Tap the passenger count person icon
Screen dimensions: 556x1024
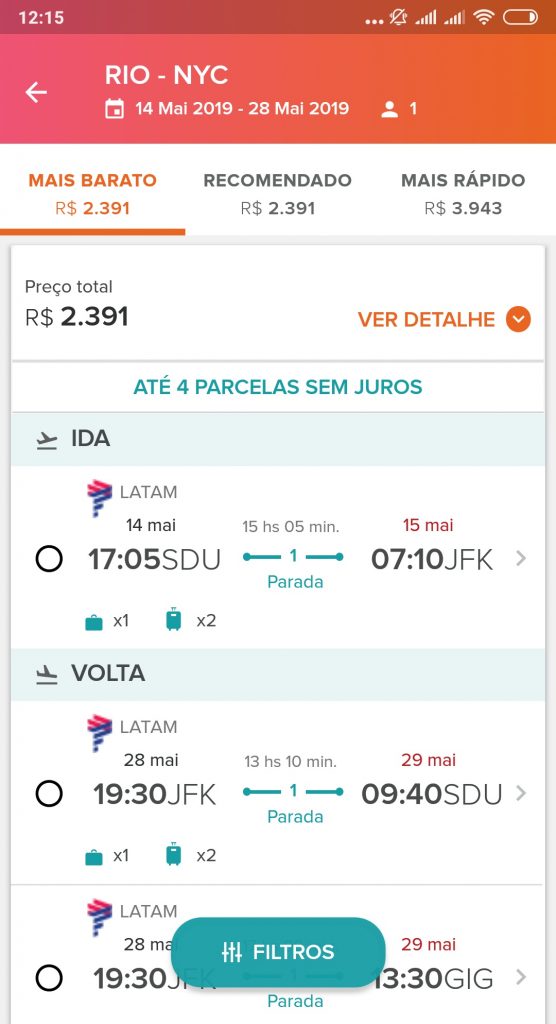pos(389,109)
